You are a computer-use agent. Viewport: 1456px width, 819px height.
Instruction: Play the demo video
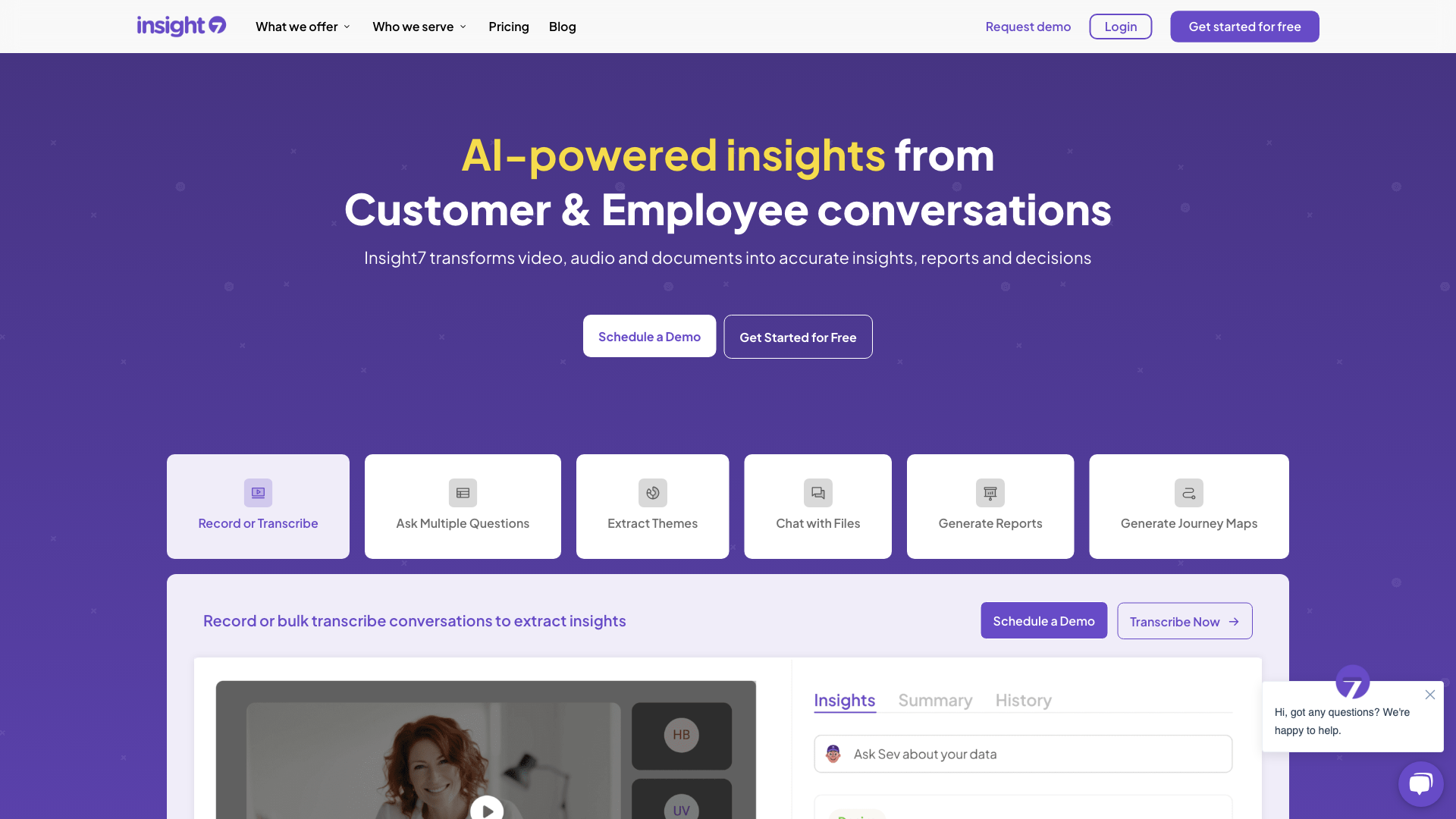point(486,810)
